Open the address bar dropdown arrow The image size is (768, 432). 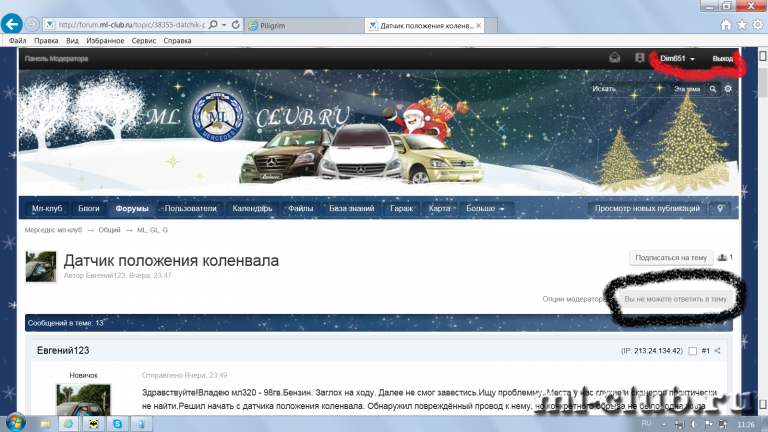coord(224,25)
